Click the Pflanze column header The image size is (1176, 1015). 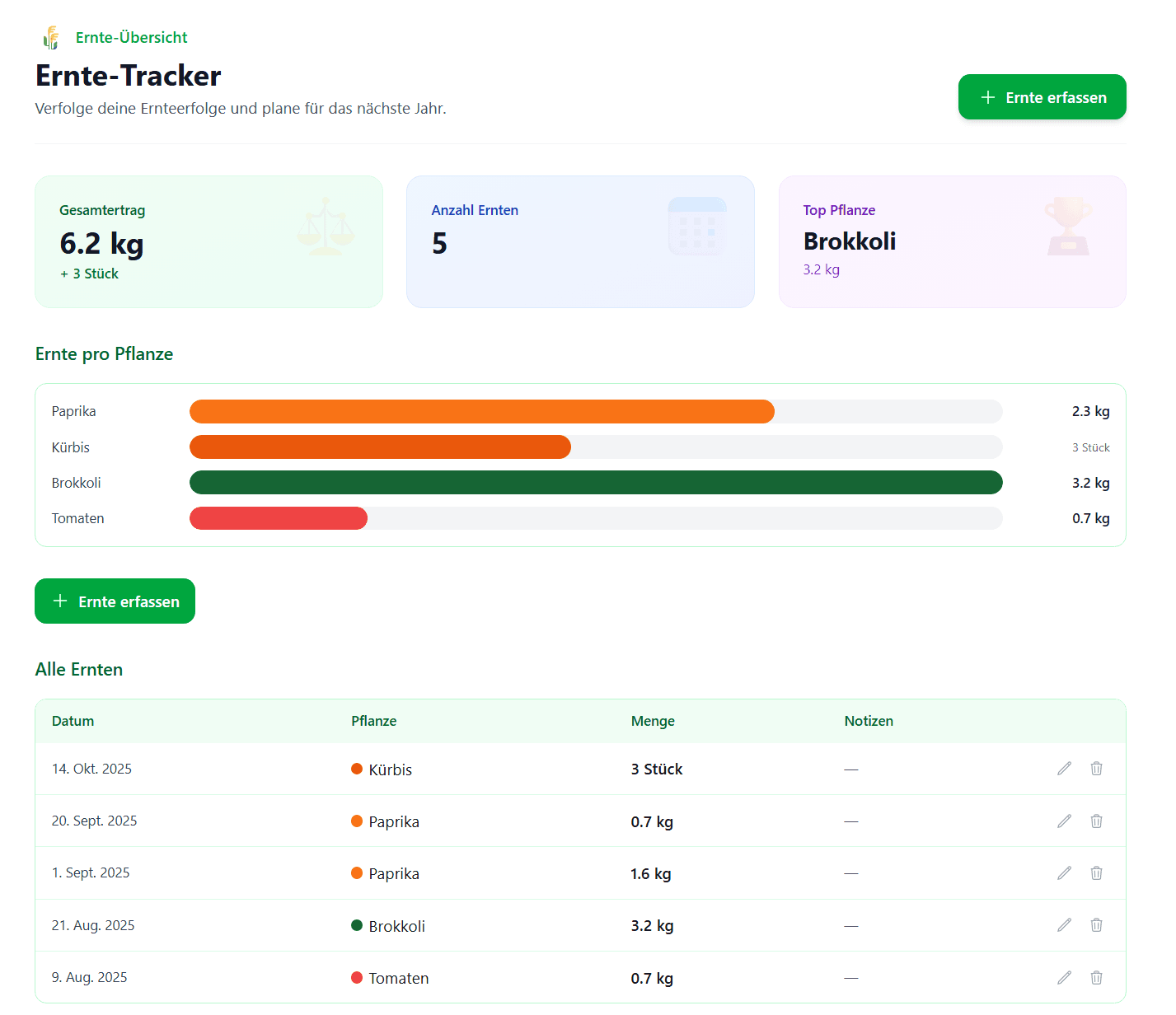tap(374, 720)
